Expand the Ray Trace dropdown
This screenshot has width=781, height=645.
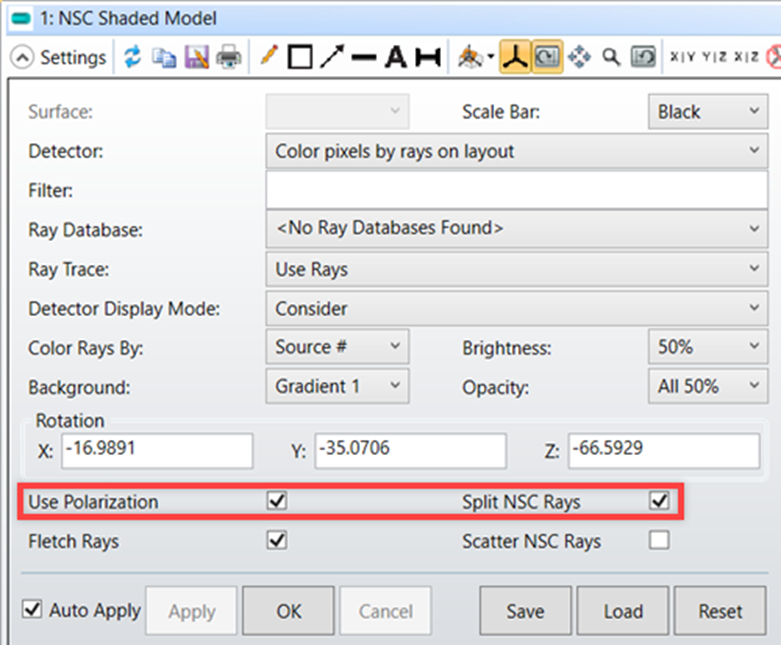pyautogui.click(x=517, y=269)
